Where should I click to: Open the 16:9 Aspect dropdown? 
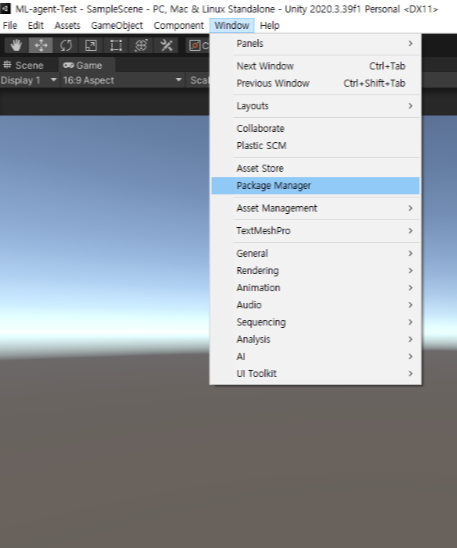(123, 80)
